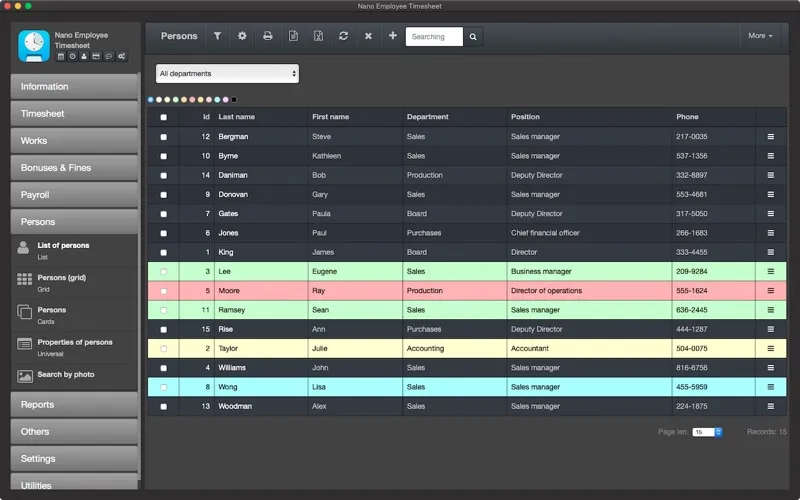Image resolution: width=800 pixels, height=500 pixels.
Task: Tick the checkbox for Donovan
Action: pos(163,195)
